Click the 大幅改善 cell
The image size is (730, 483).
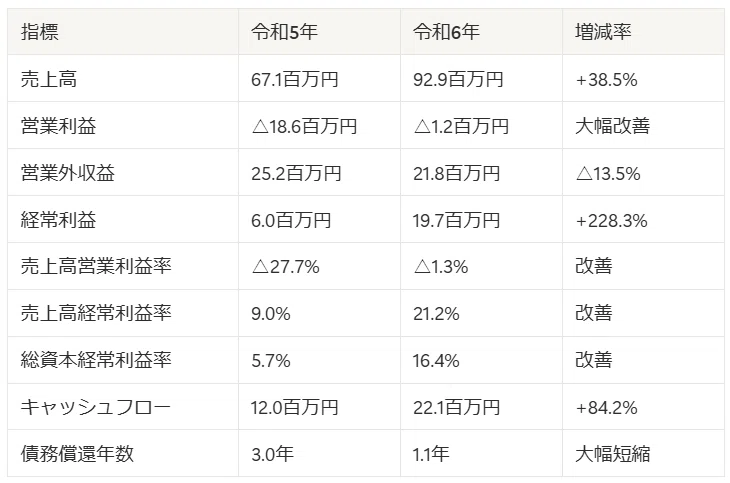[x=612, y=126]
